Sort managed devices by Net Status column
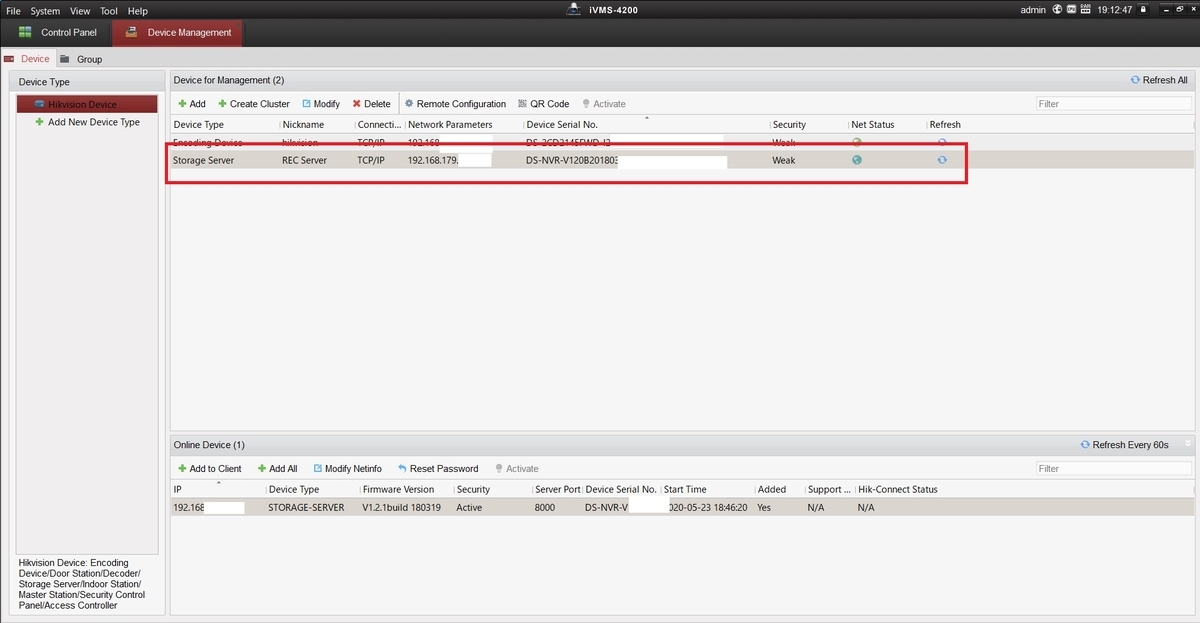Viewport: 1200px width, 623px height. [x=873, y=125]
